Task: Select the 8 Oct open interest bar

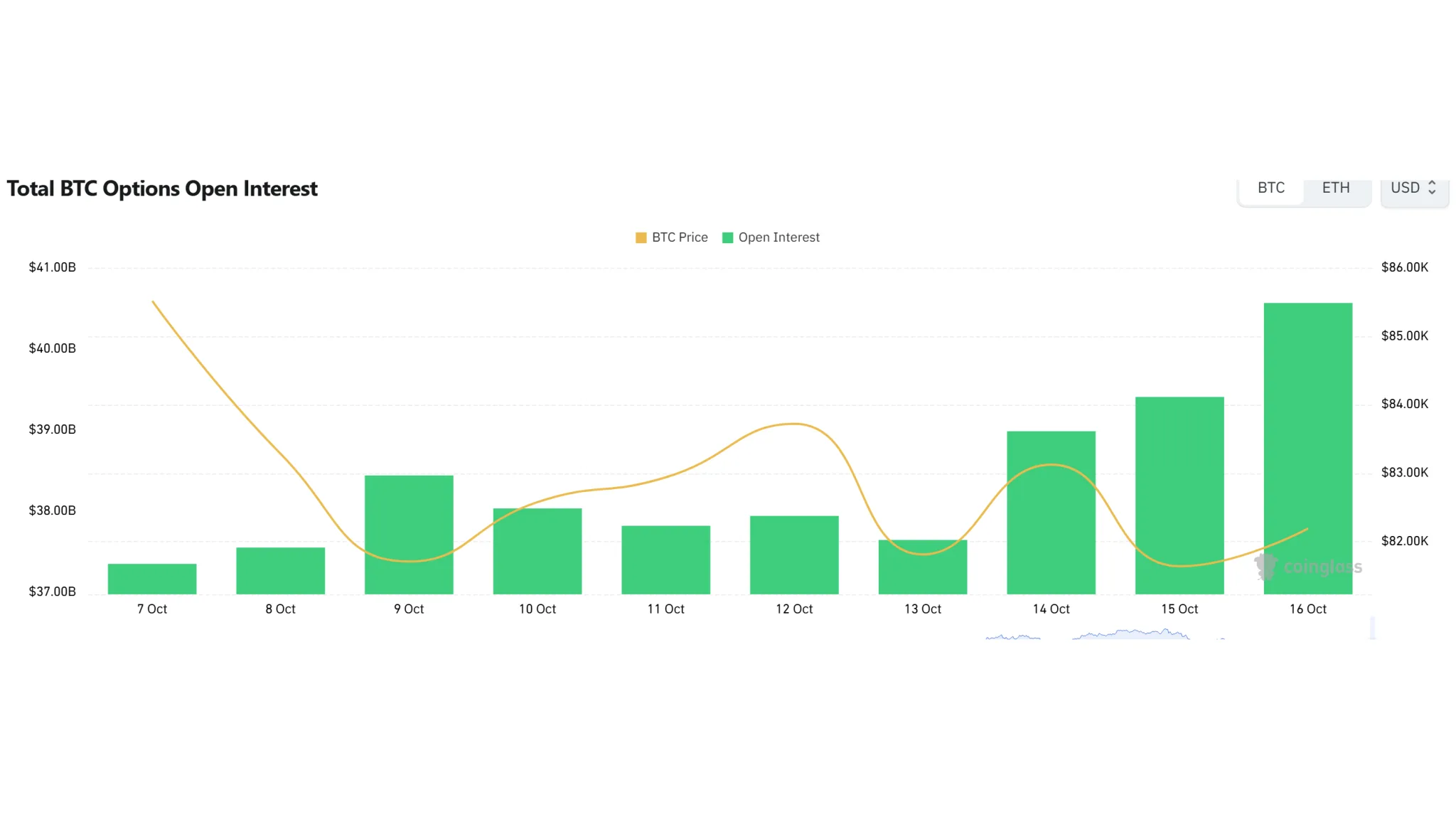Action: coord(281,571)
